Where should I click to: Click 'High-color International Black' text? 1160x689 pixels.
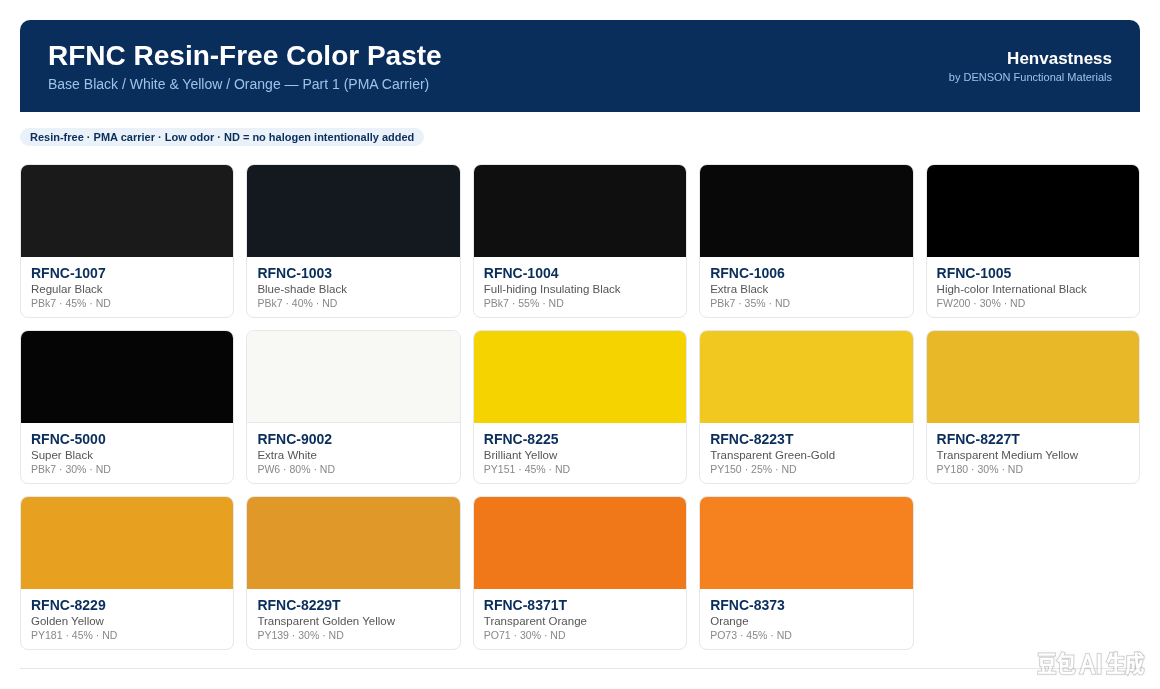click(1011, 289)
